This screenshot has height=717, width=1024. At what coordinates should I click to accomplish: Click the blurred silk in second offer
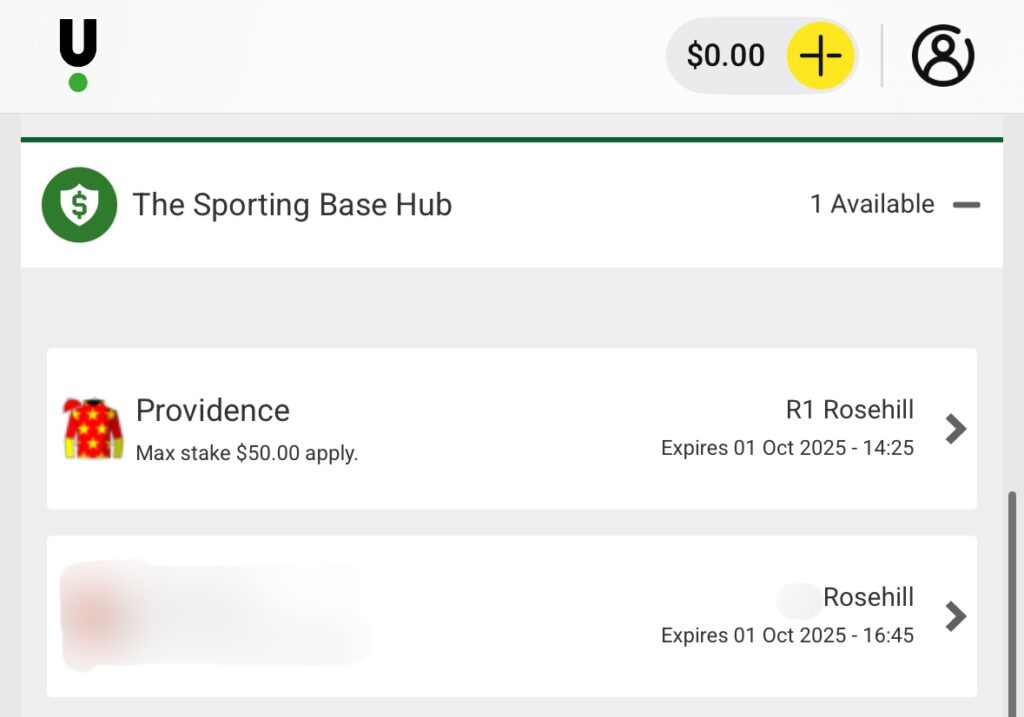pyautogui.click(x=92, y=610)
